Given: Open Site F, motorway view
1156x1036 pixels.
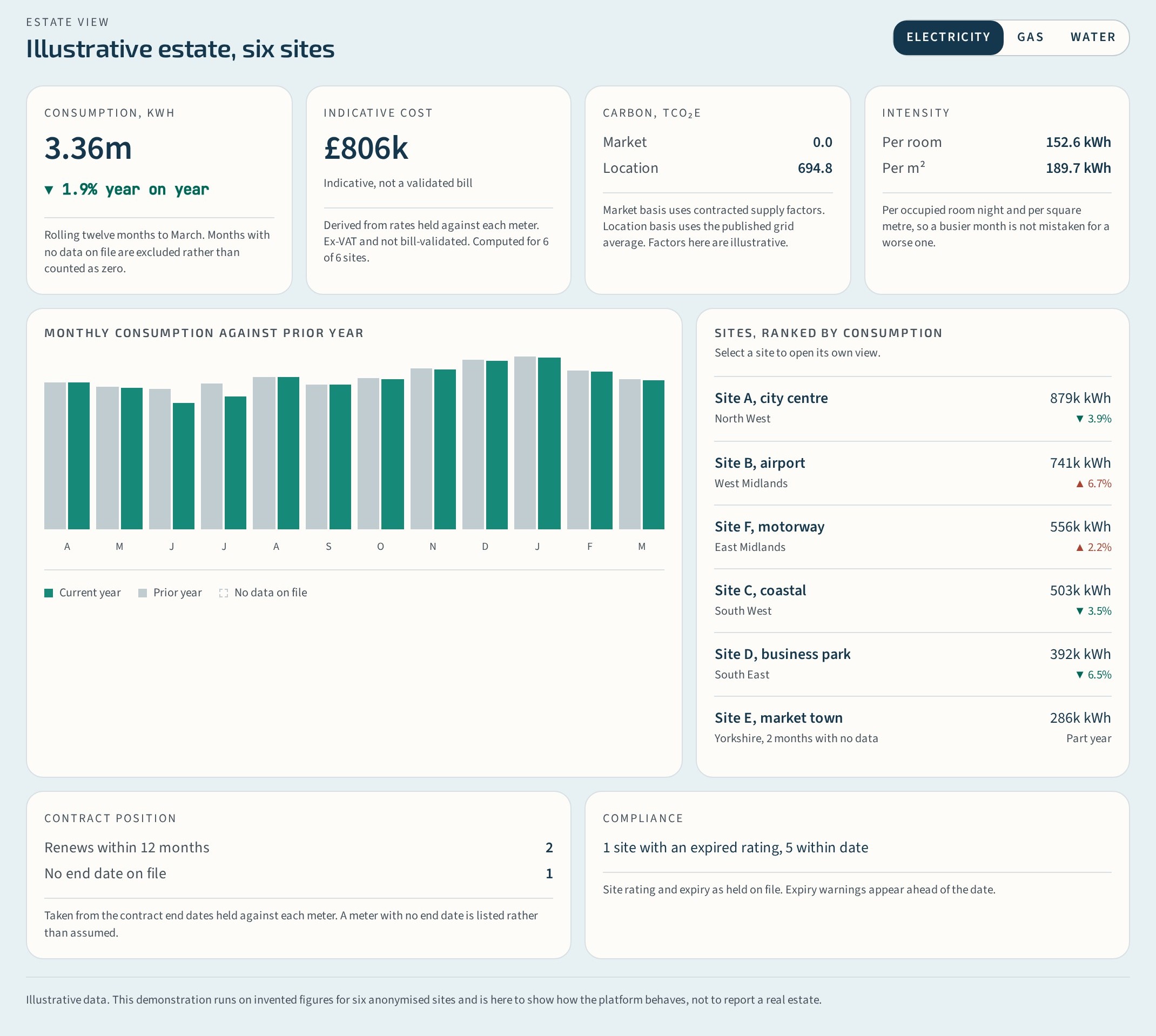Looking at the screenshot, I should coord(912,536).
